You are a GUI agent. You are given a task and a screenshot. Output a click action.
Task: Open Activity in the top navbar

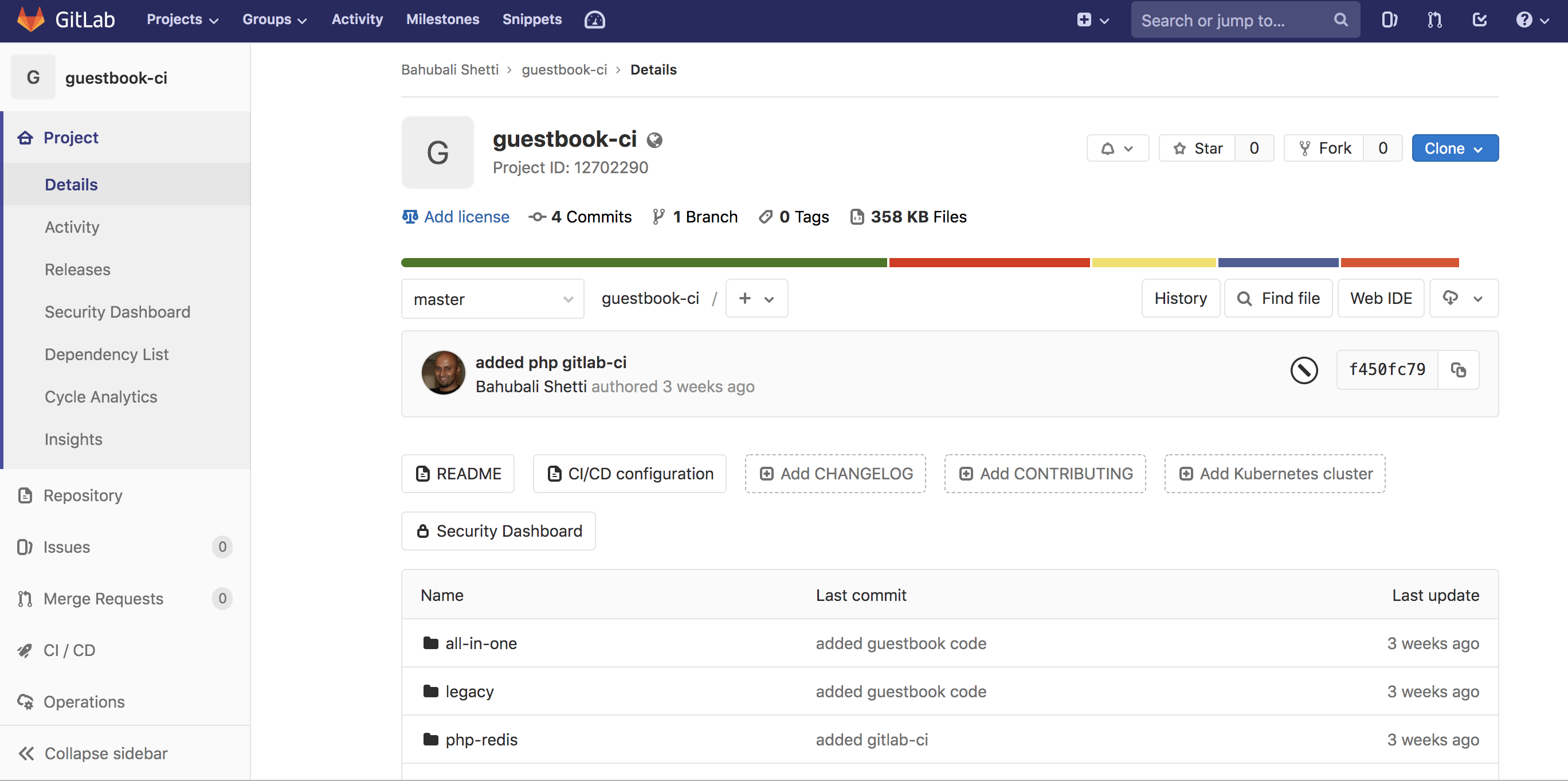(x=356, y=19)
